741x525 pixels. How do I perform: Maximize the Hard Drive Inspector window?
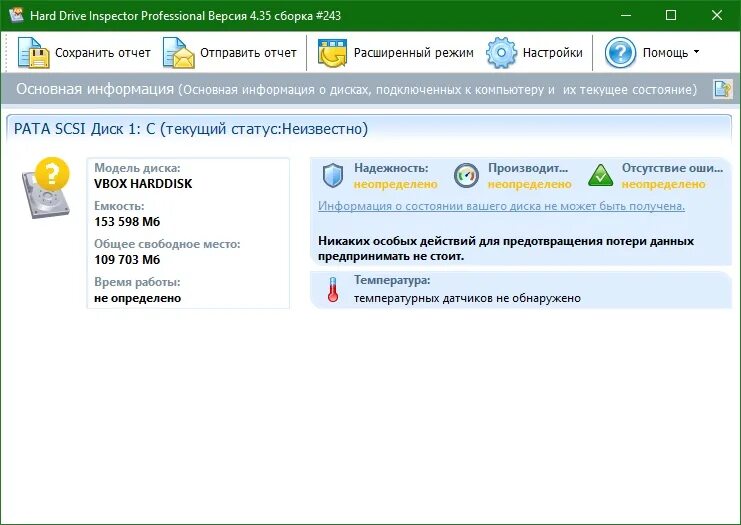671,15
